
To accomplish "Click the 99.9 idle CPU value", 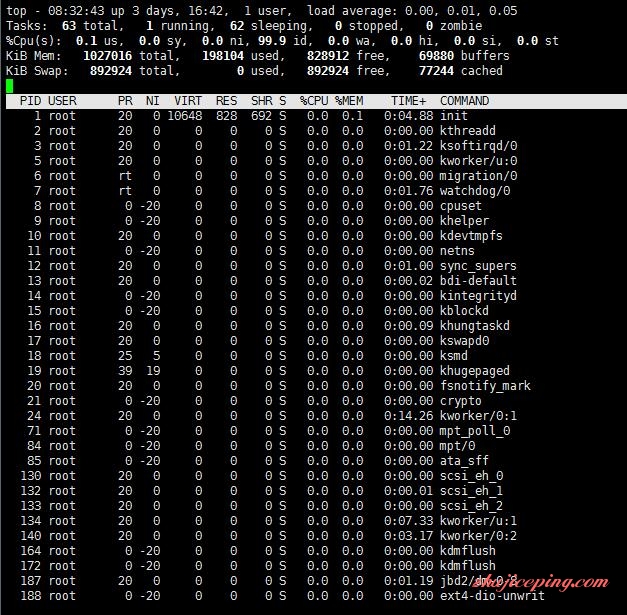I will pos(272,41).
